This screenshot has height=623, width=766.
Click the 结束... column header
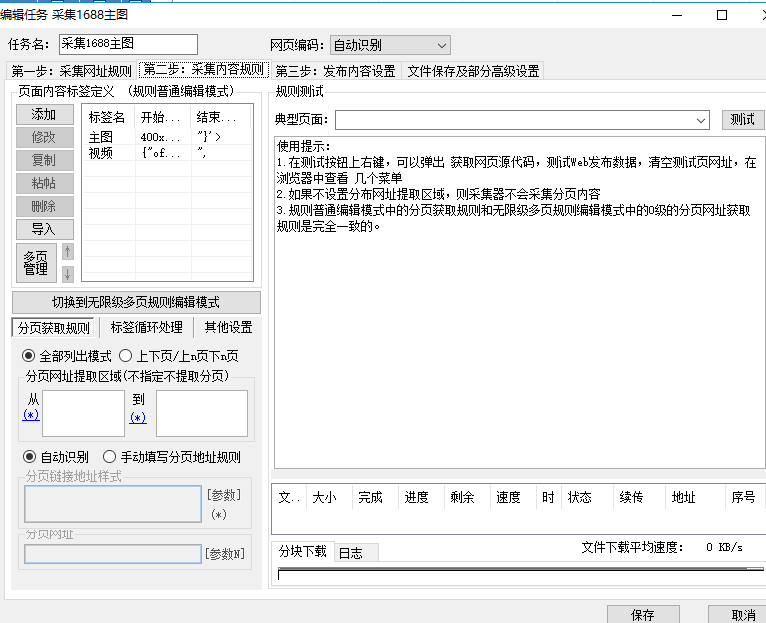220,117
